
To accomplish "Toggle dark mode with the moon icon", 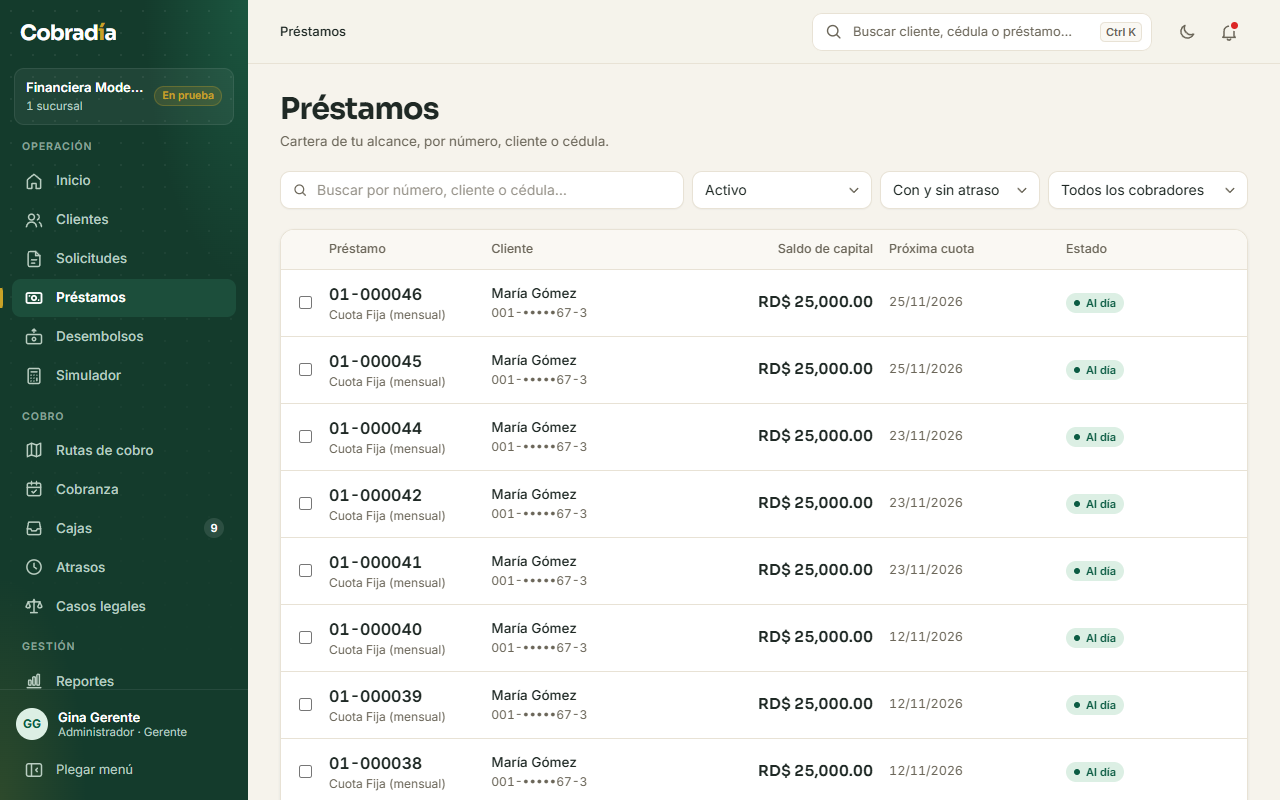I will tap(1187, 32).
